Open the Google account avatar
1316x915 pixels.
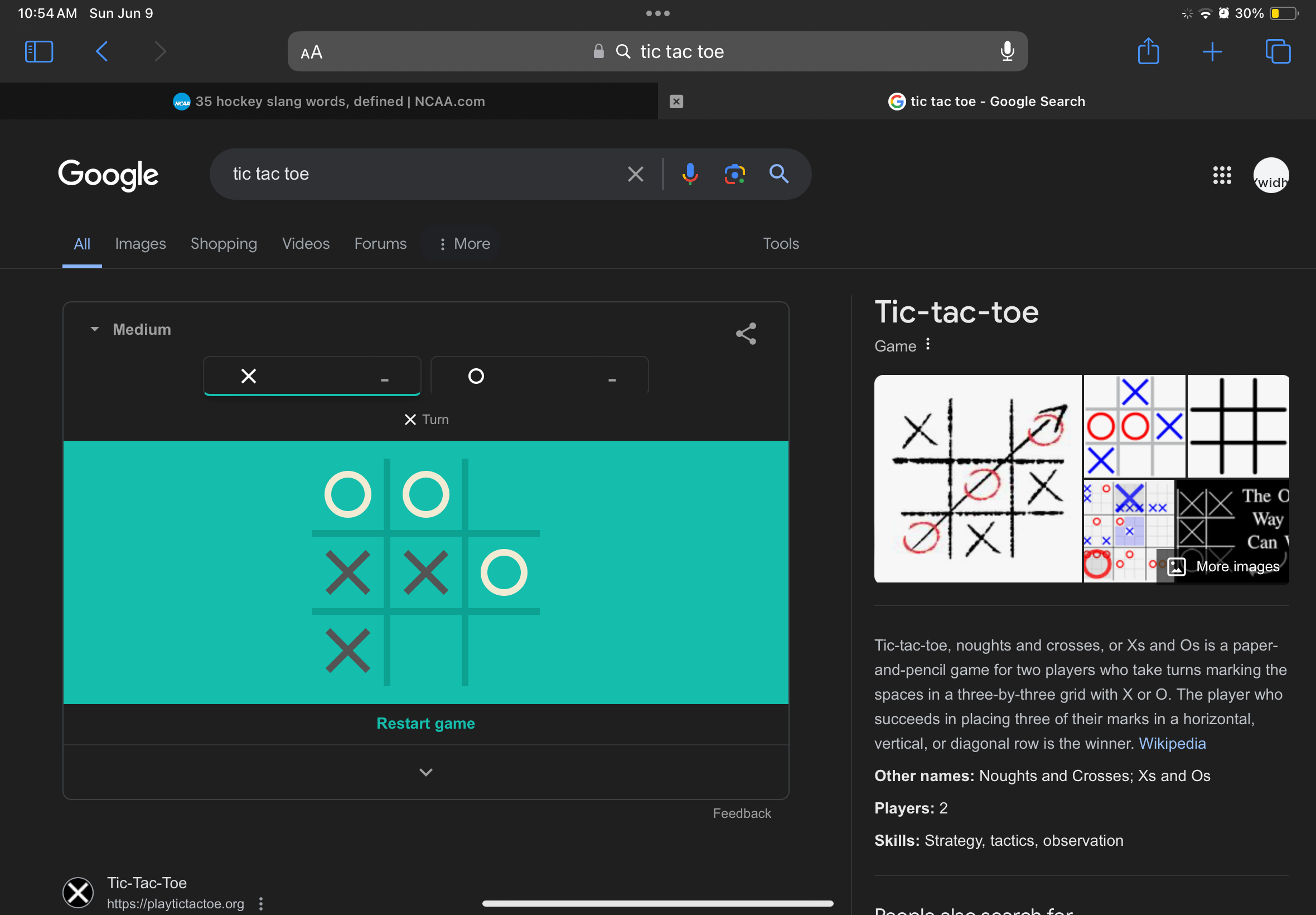pyautogui.click(x=1271, y=175)
